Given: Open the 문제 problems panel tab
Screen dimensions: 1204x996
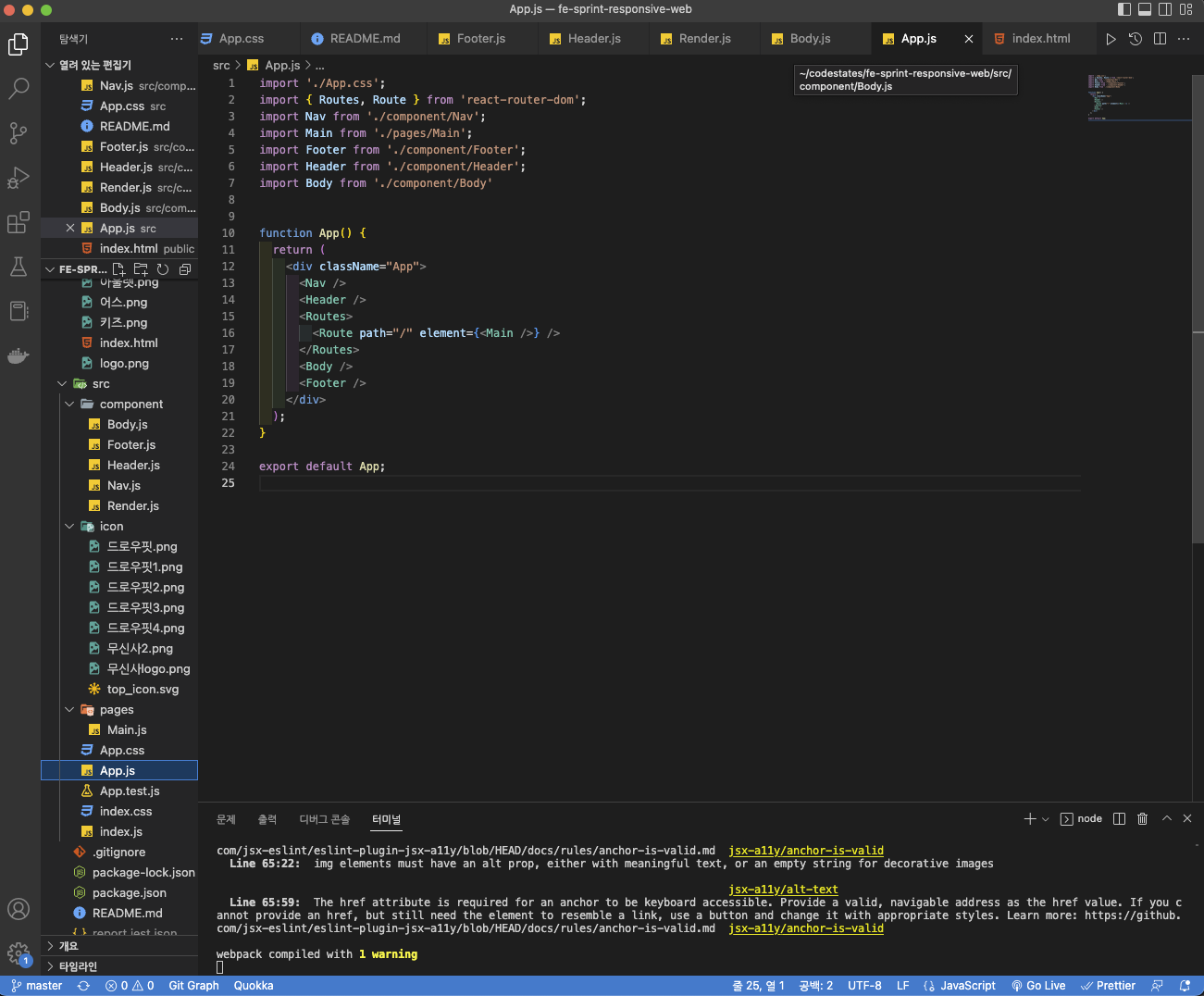Looking at the screenshot, I should coord(226,819).
